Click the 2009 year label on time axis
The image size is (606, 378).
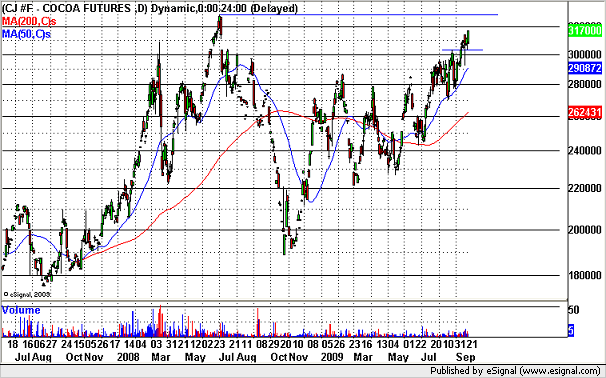(333, 357)
